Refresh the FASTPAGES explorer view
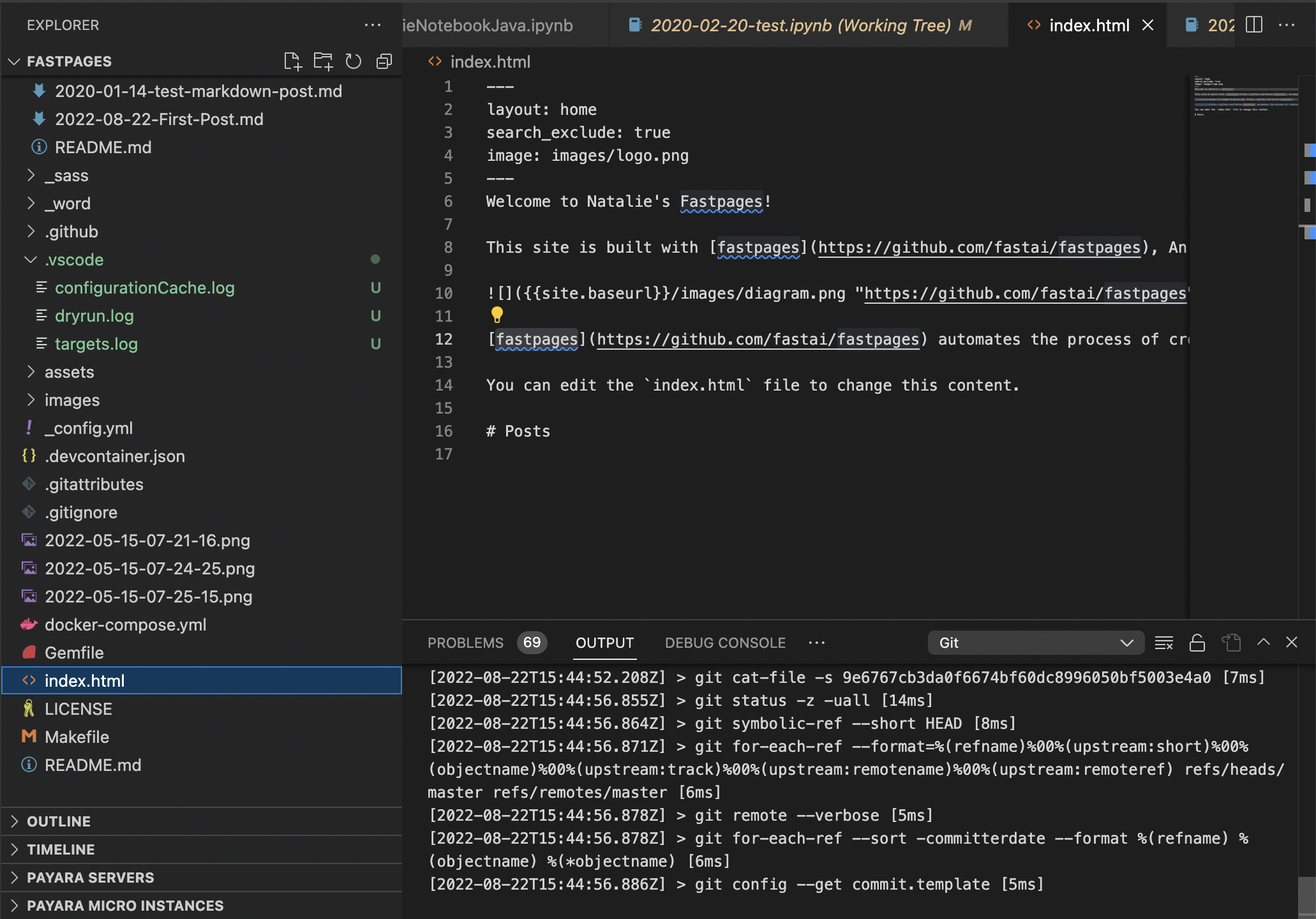This screenshot has width=1316, height=919. tap(353, 61)
